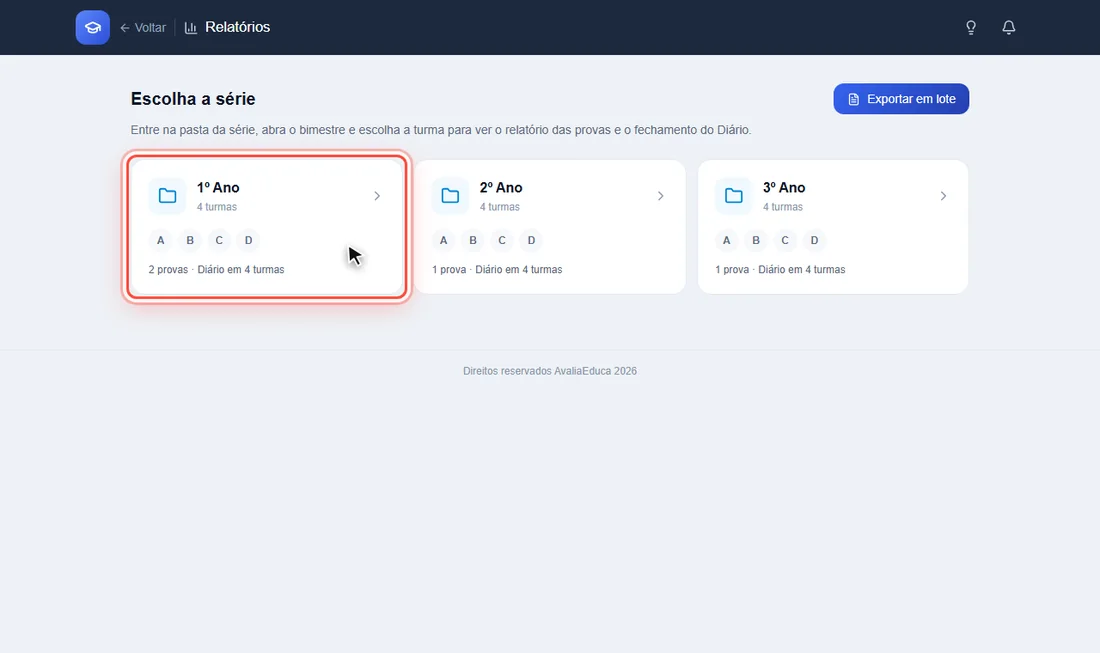Click the document icon in Exportar em lote
The width and height of the screenshot is (1100, 653).
[x=854, y=99]
